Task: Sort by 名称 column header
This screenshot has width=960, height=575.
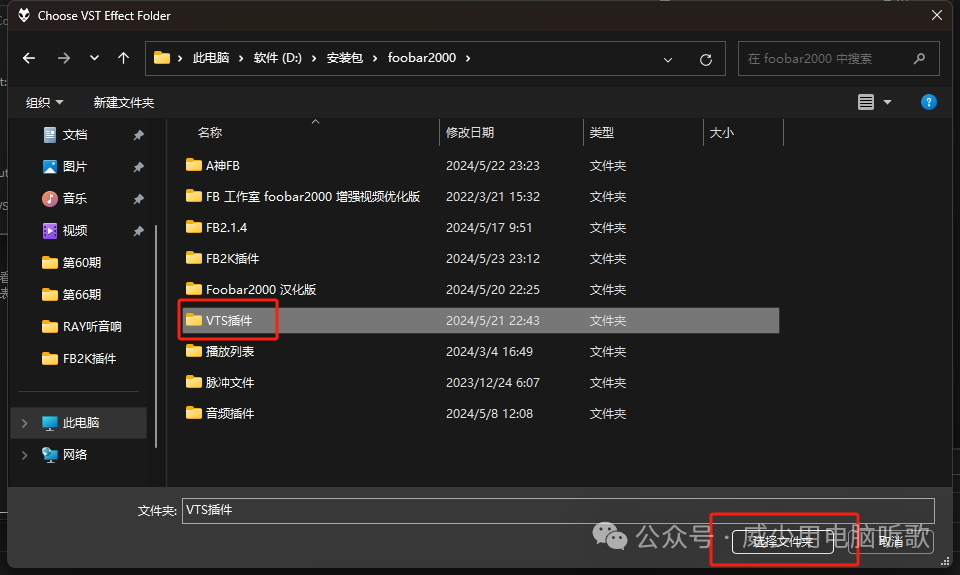Action: (x=210, y=132)
